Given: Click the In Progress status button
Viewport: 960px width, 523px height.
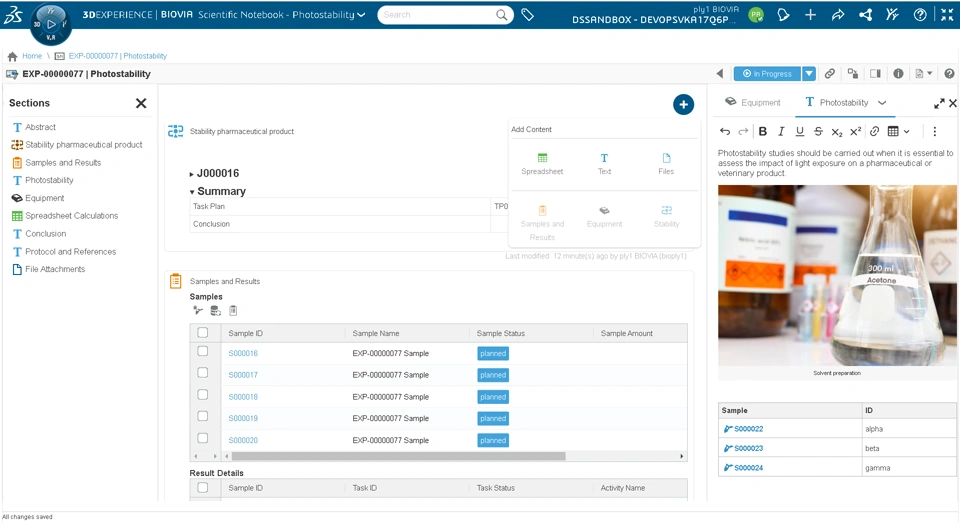Looking at the screenshot, I should [767, 73].
